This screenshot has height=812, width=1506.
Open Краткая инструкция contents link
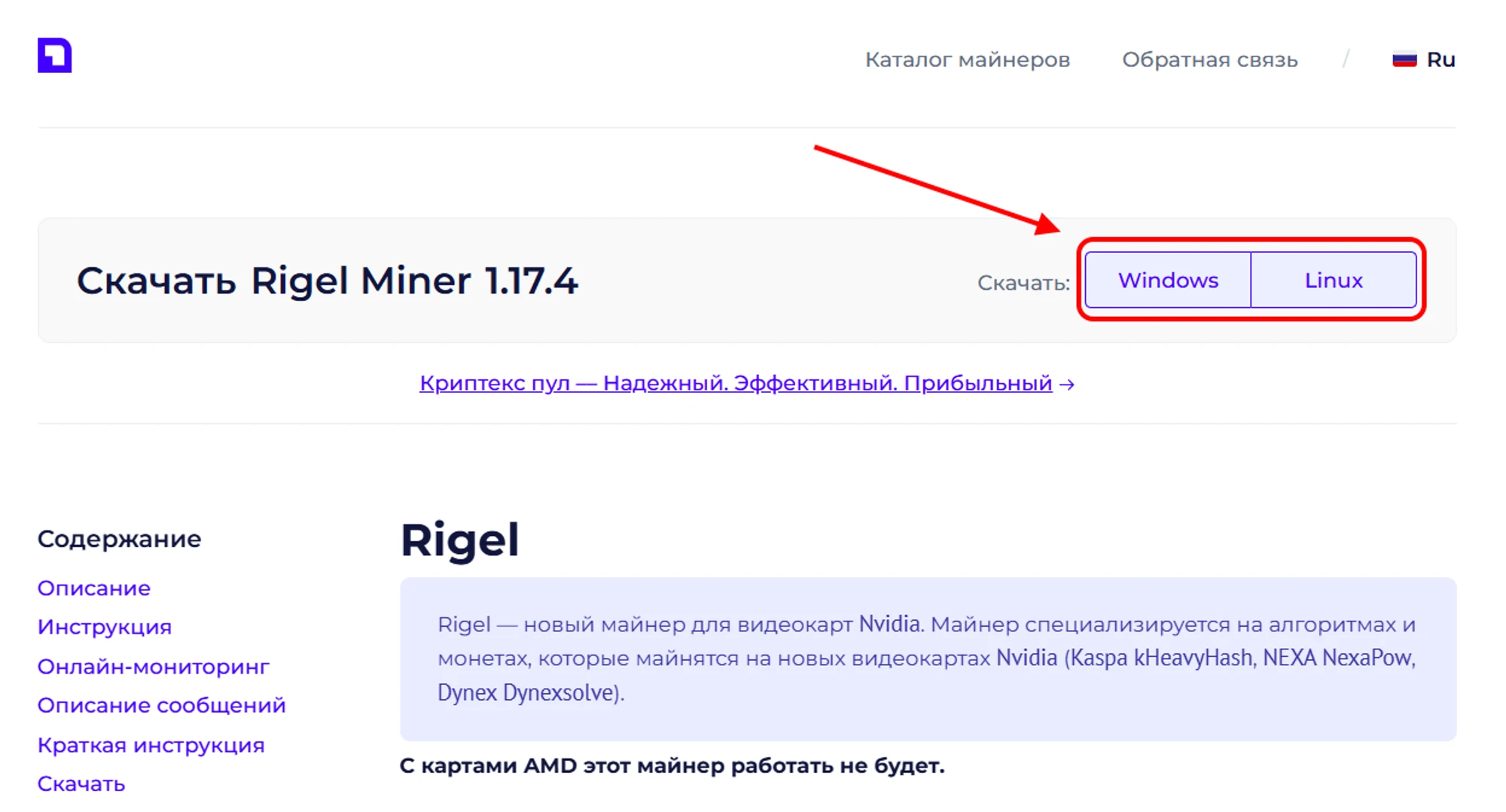151,745
